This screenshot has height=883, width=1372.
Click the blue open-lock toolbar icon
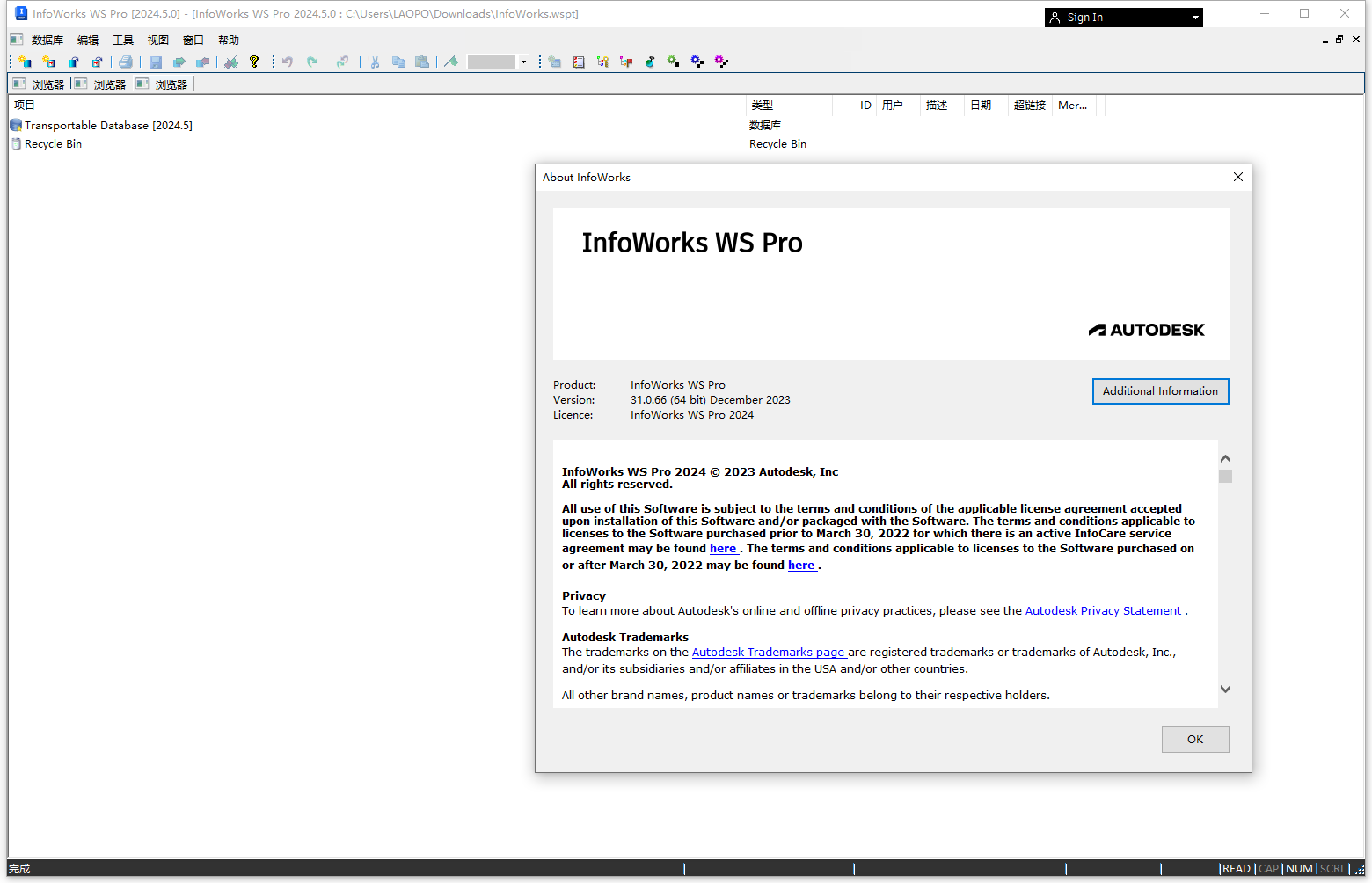point(73,62)
